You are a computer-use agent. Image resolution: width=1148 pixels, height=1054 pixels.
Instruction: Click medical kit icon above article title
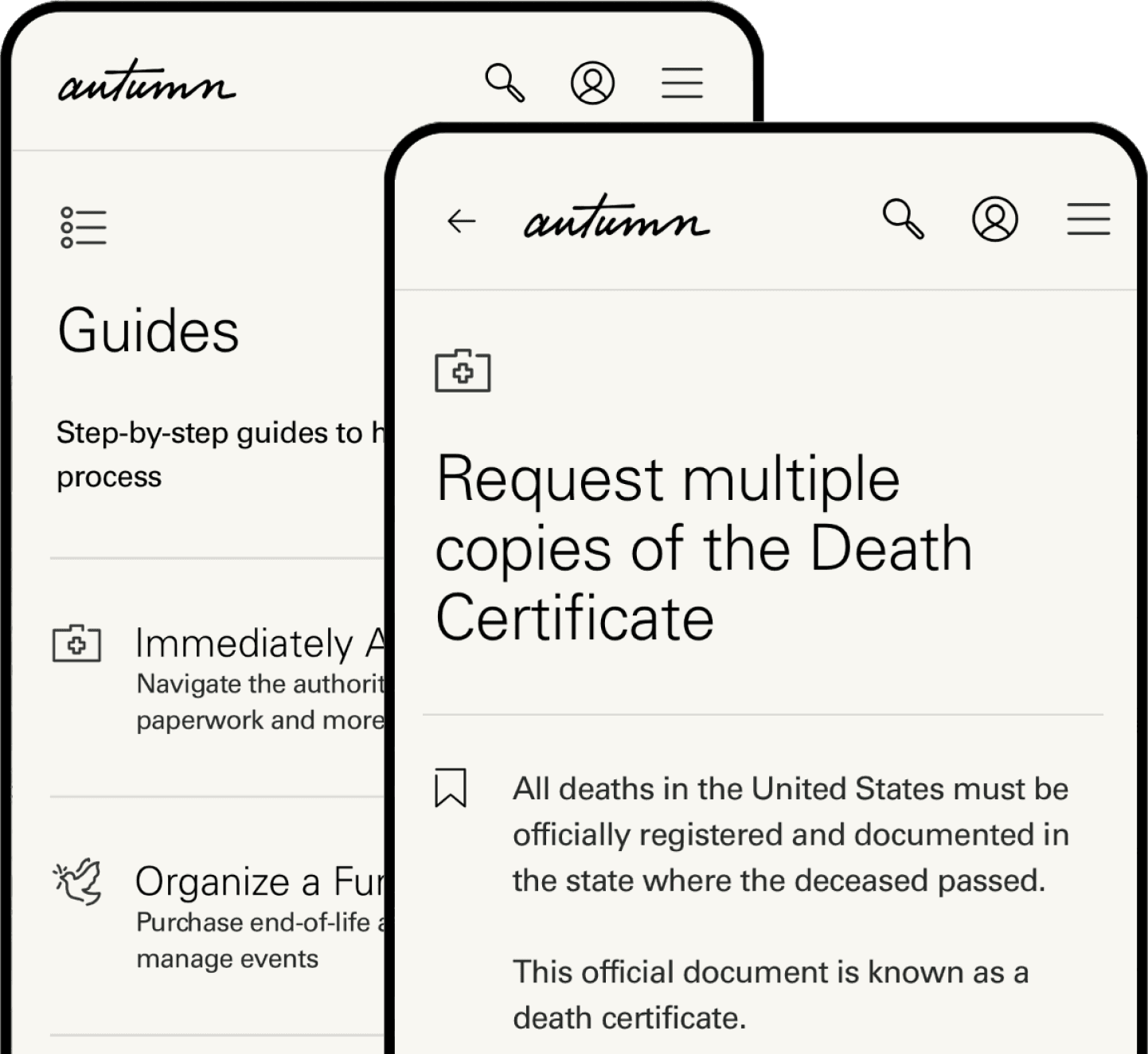[x=463, y=370]
